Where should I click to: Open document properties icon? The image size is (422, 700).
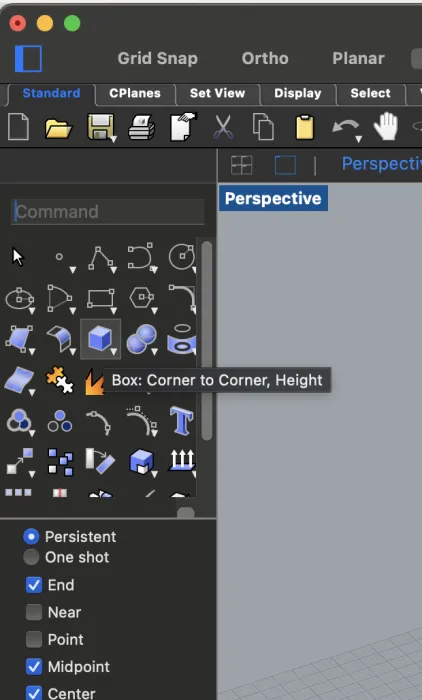pos(183,126)
